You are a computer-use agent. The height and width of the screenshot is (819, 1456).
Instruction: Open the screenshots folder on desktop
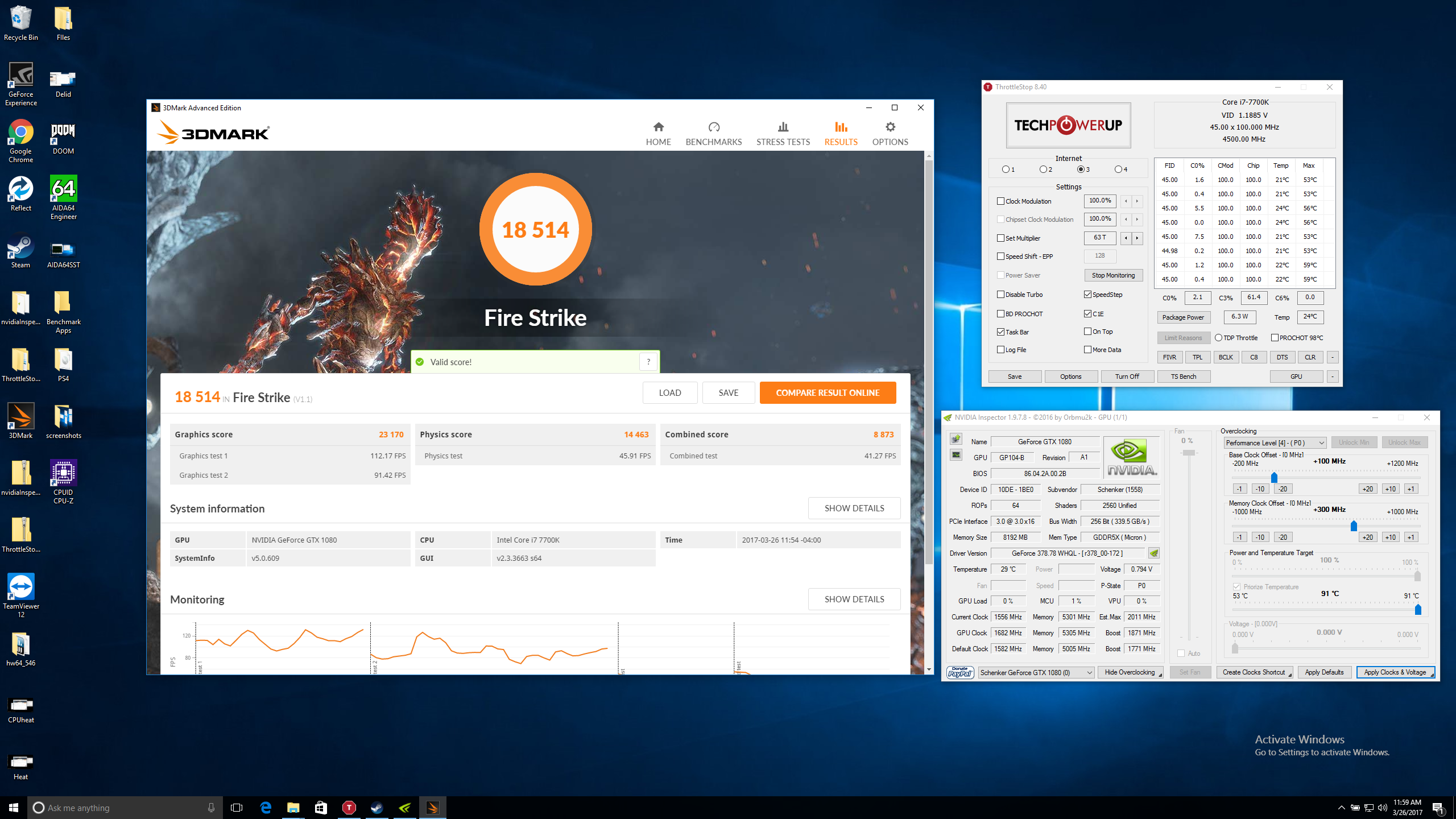point(63,421)
